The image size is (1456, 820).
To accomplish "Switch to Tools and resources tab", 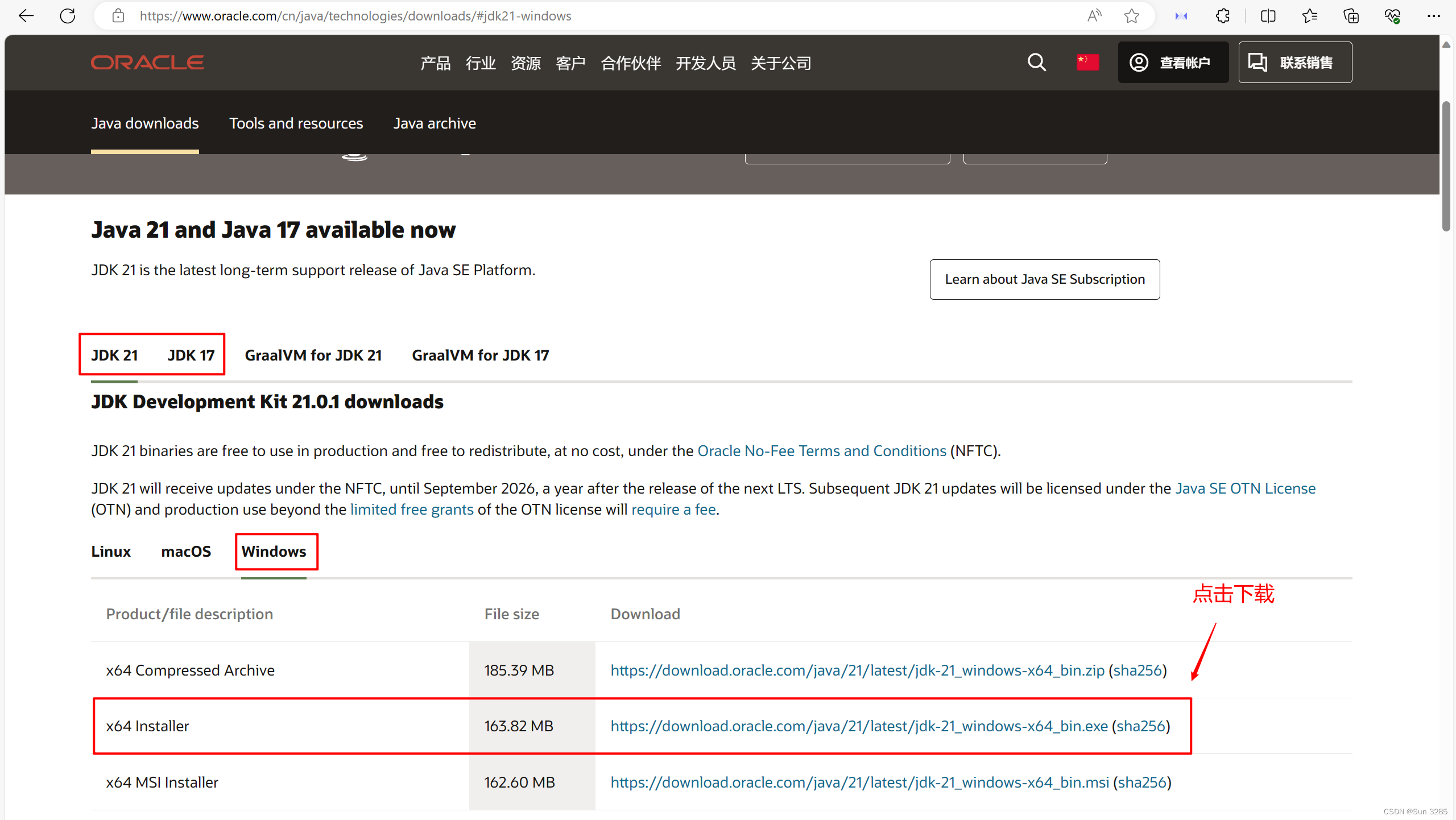I will pos(296,123).
